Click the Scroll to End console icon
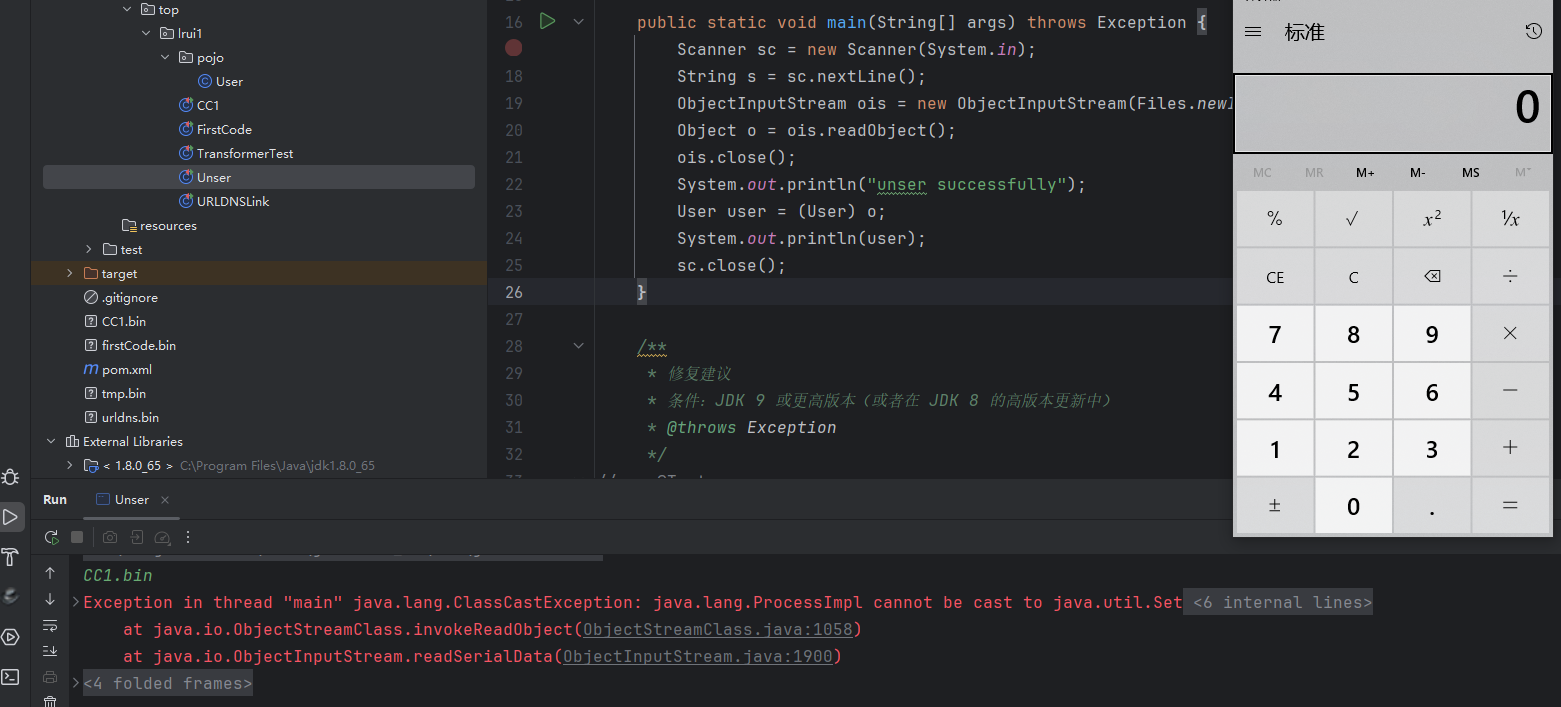Screen dimensions: 1561x707 click(x=50, y=651)
